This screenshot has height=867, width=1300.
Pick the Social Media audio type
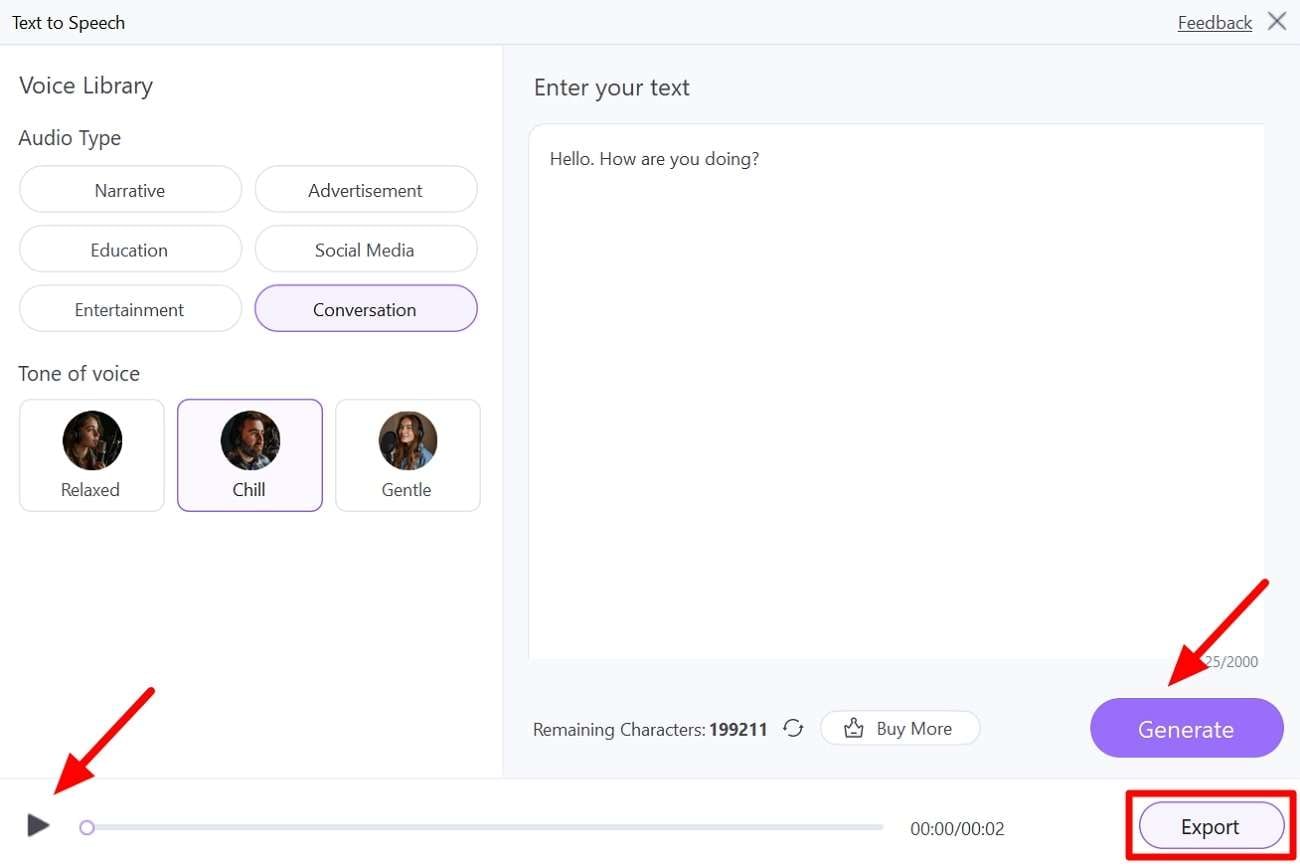coord(365,250)
